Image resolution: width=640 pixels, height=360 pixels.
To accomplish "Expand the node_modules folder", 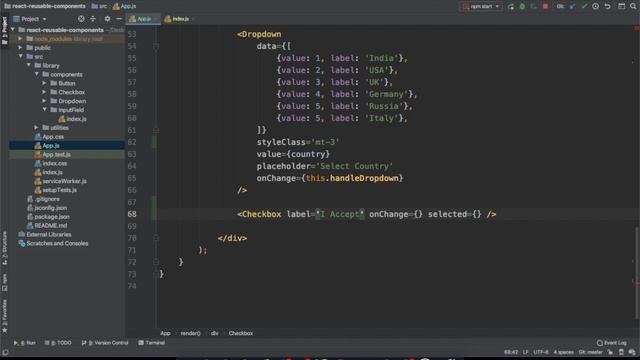I will pyautogui.click(x=20, y=39).
